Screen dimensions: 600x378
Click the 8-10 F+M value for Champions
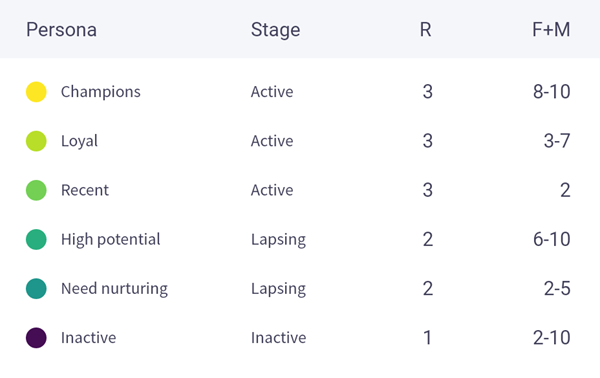pyautogui.click(x=551, y=92)
